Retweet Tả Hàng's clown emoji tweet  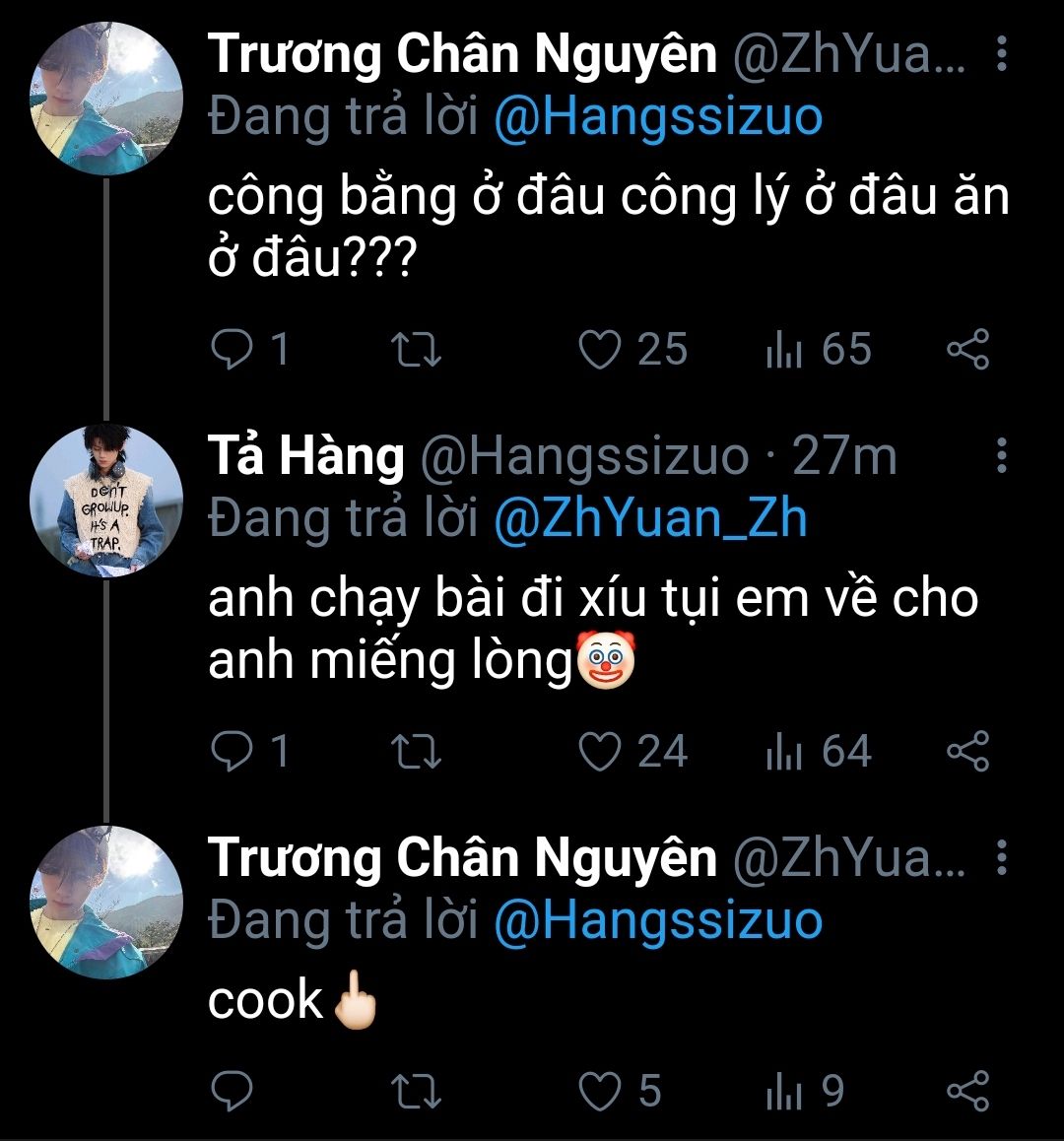(417, 752)
